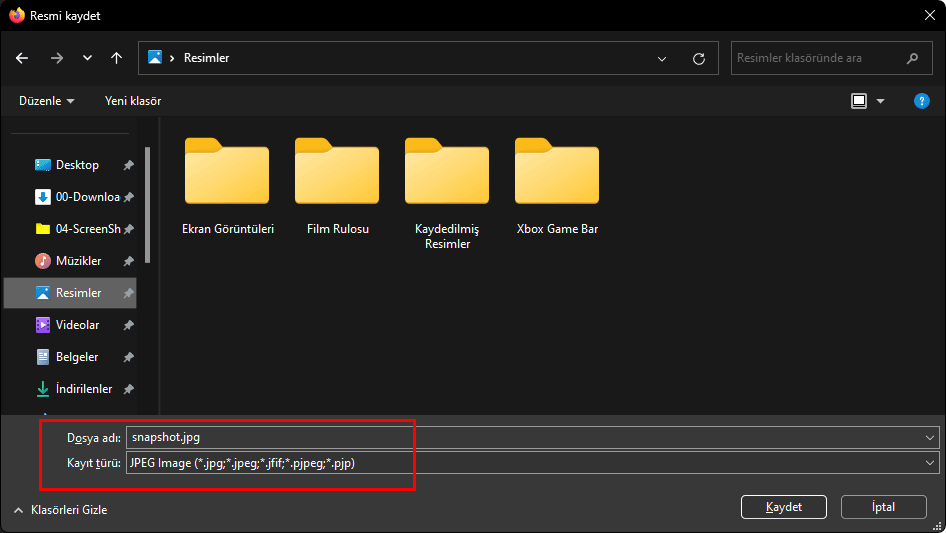Click the pin icon beside 00-Downloa
The height and width of the screenshot is (533, 946).
click(129, 197)
